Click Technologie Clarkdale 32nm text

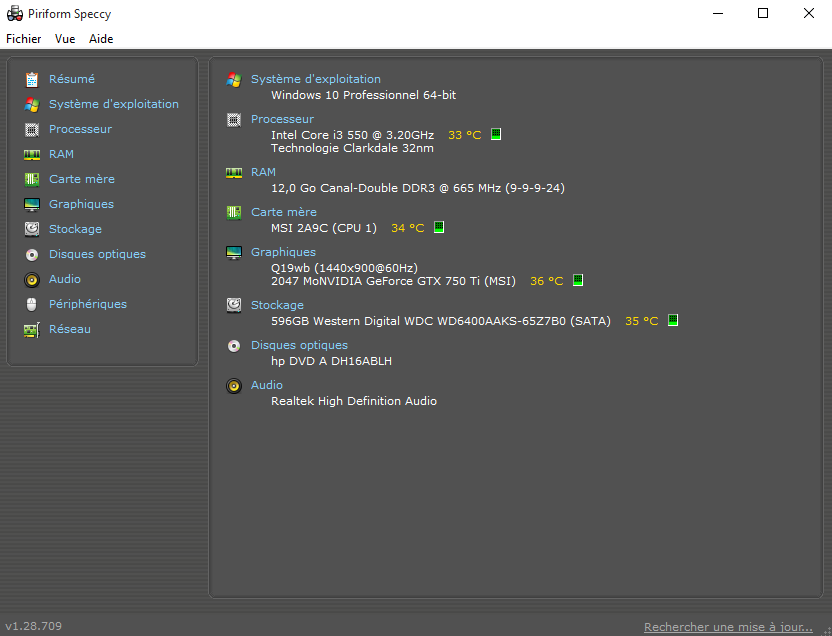click(x=352, y=148)
